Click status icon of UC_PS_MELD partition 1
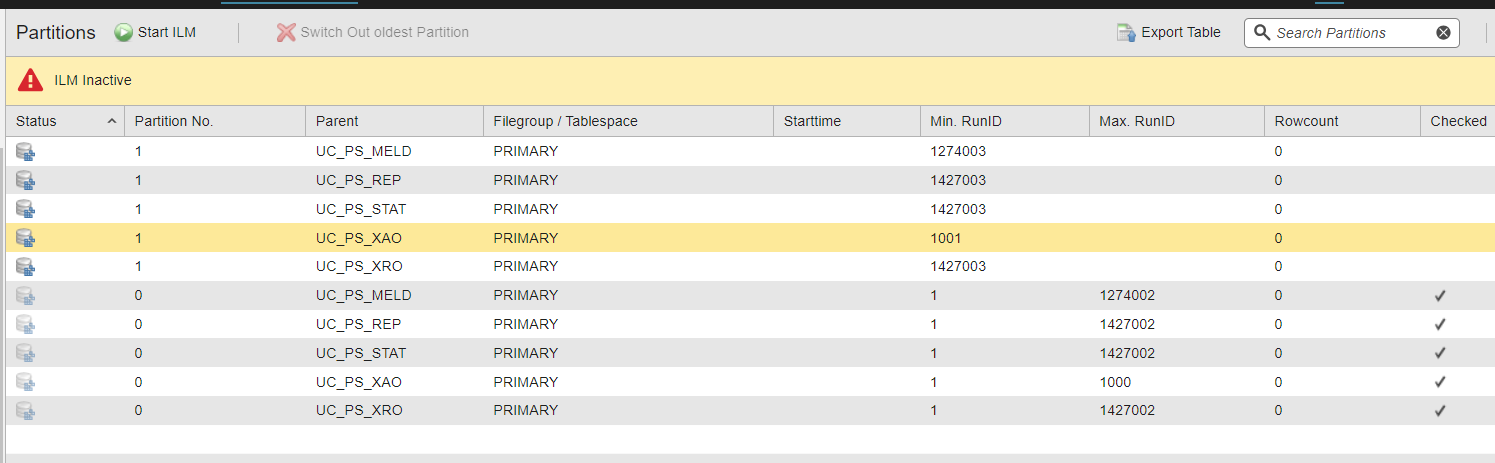This screenshot has height=463, width=1495. pos(25,152)
